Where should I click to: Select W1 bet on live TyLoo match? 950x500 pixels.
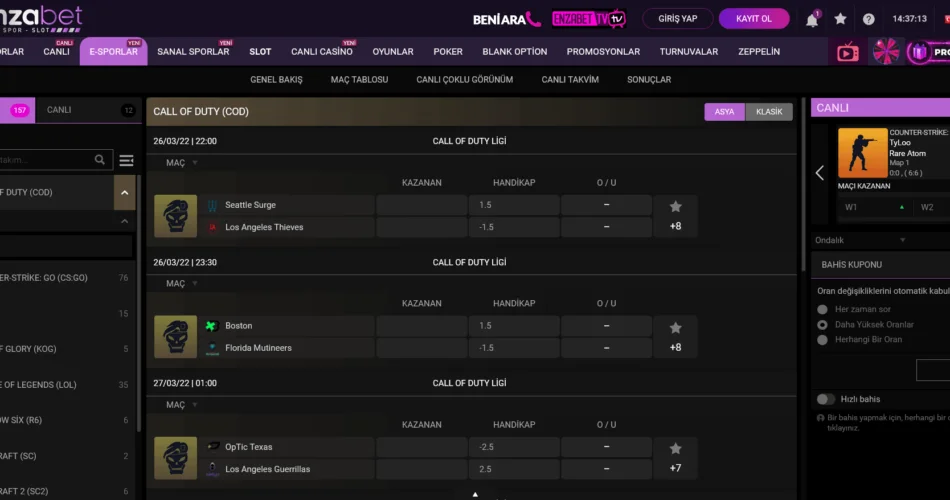[x=875, y=207]
